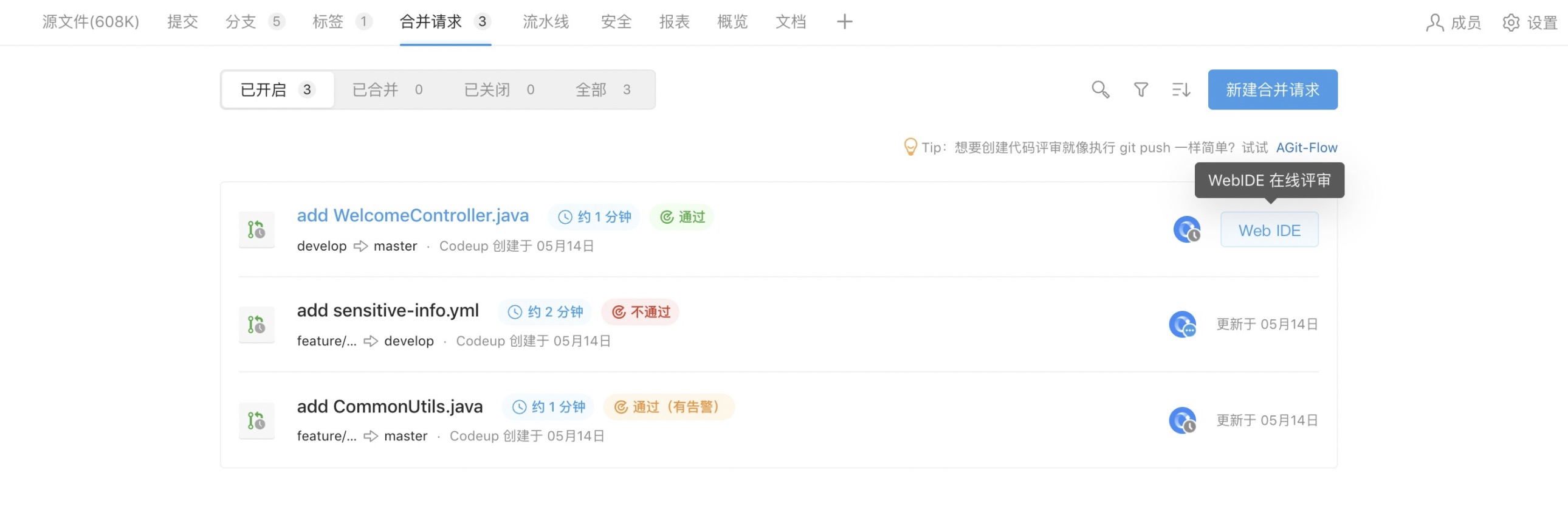Open the 设置 gear settings
Viewport: 1568px width, 506px height.
pos(1530,23)
